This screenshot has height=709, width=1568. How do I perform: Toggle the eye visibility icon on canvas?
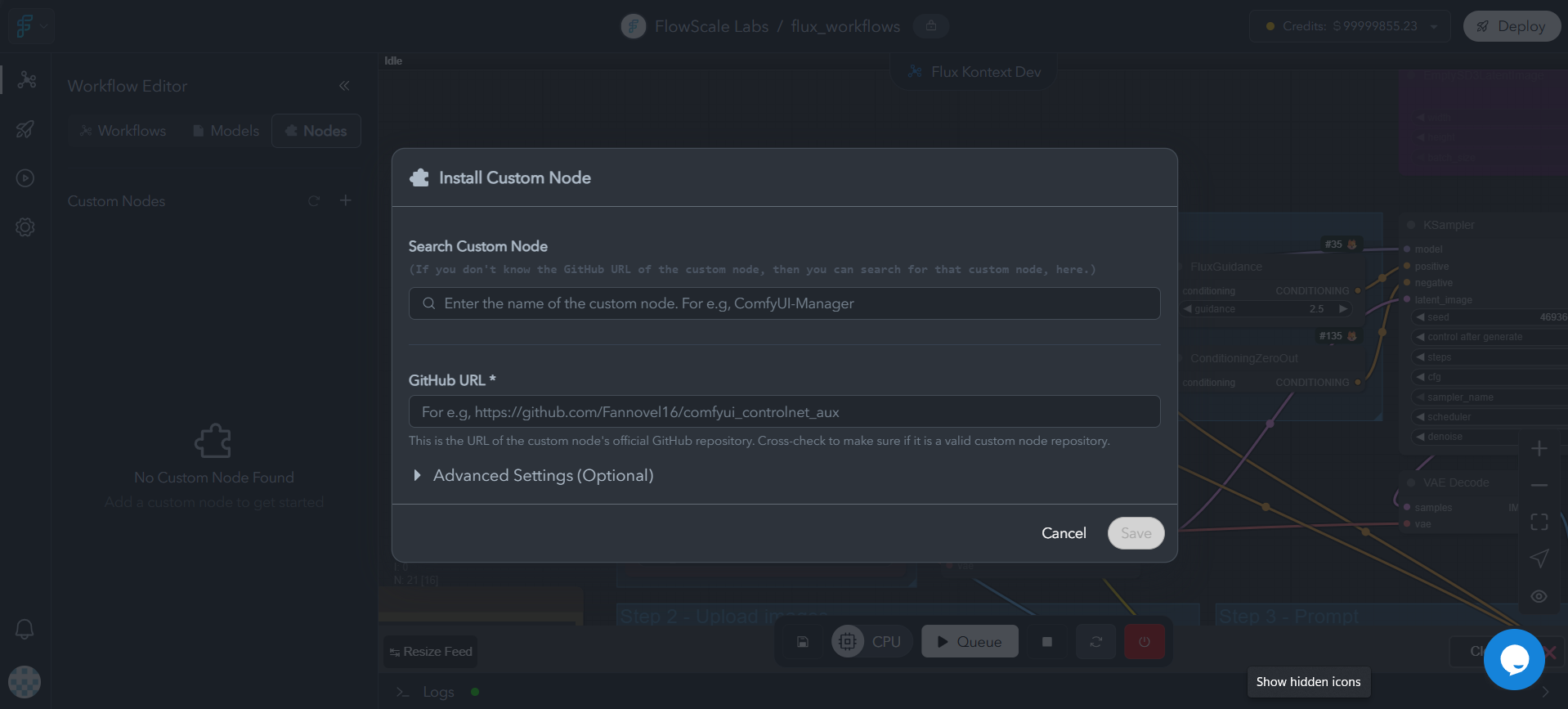tap(1539, 596)
